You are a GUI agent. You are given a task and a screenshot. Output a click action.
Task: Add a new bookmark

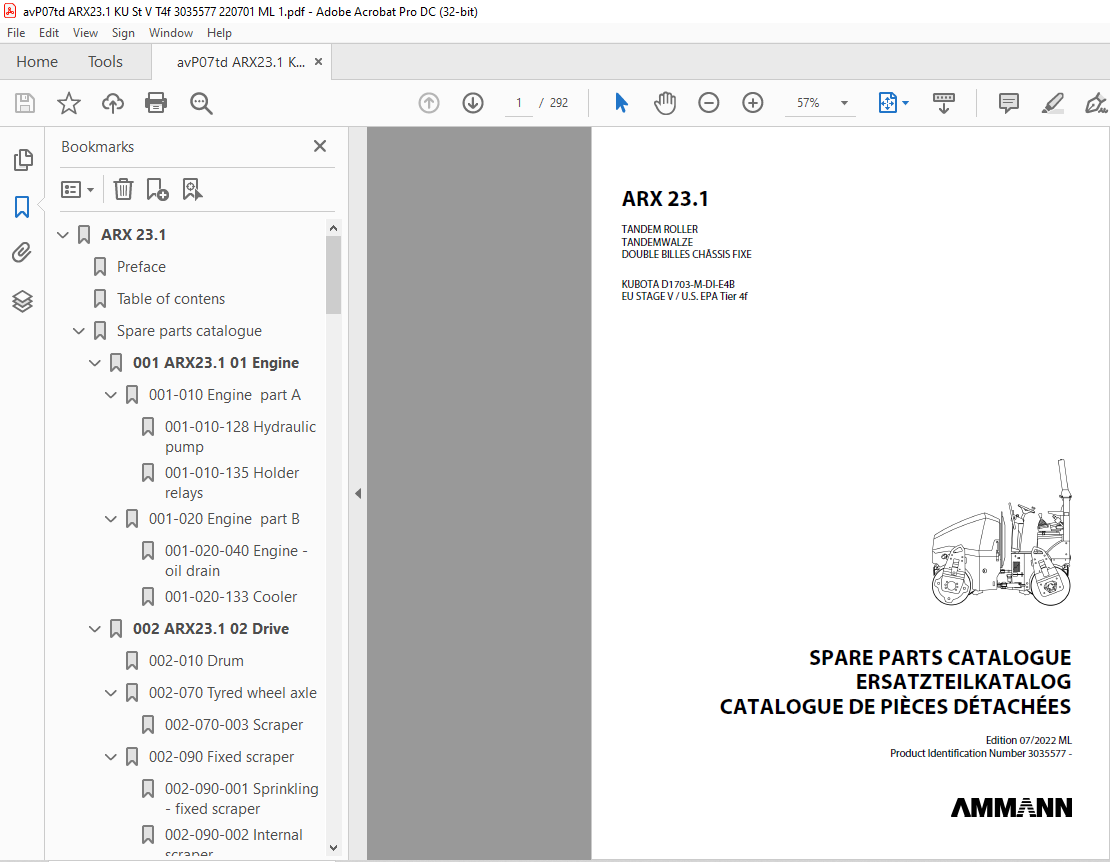coord(157,190)
